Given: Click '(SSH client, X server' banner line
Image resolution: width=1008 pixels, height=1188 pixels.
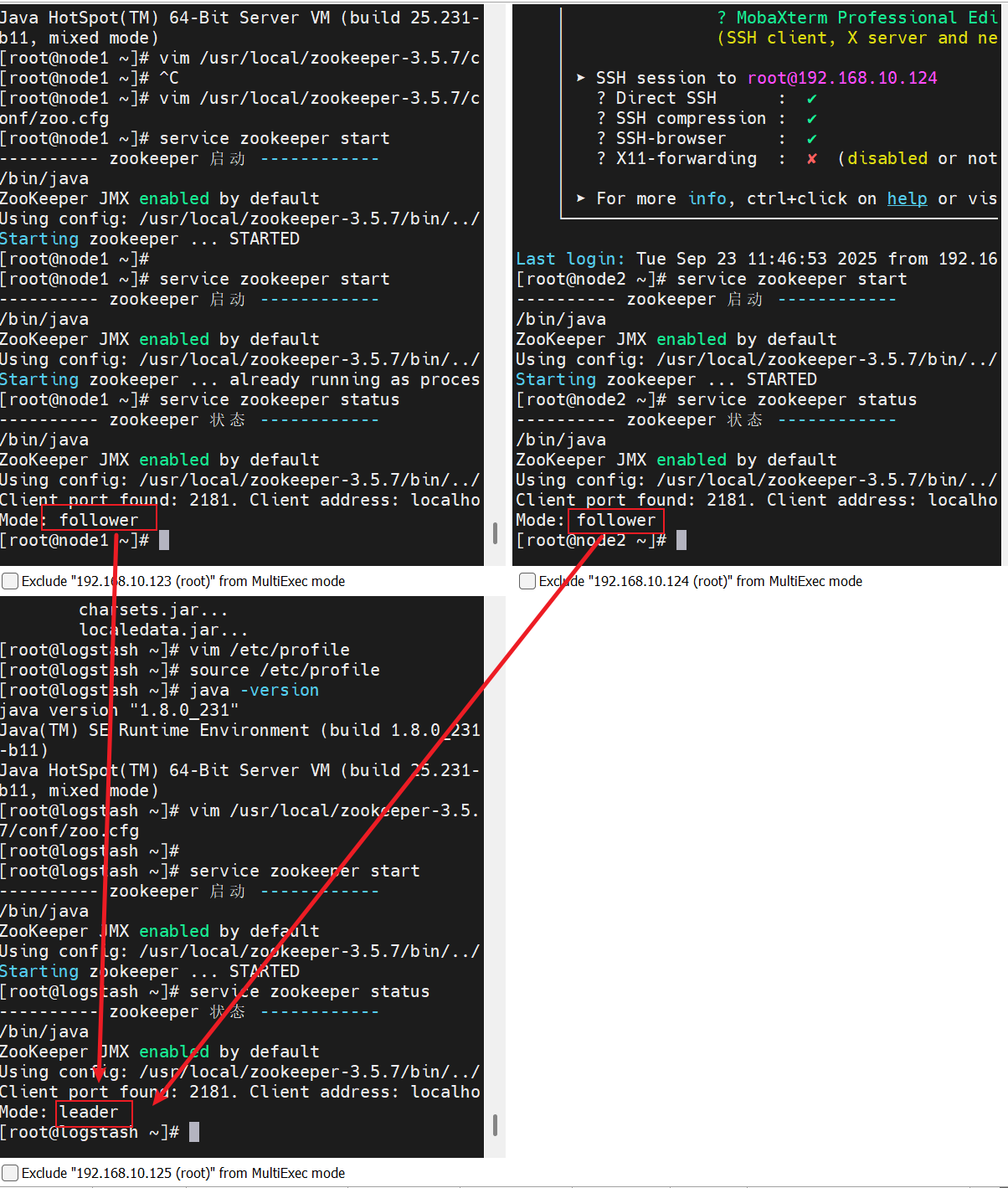Looking at the screenshot, I should (x=857, y=38).
